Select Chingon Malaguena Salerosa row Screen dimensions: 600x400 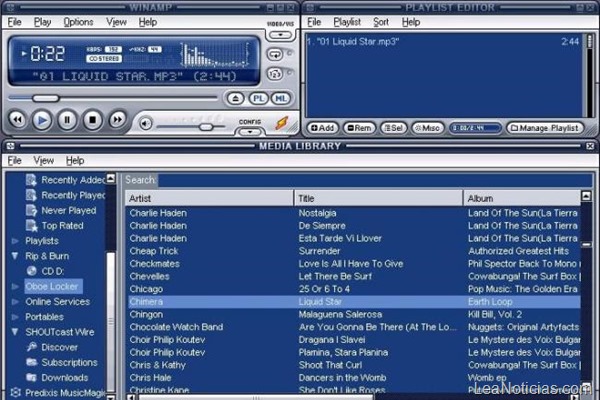354,314
